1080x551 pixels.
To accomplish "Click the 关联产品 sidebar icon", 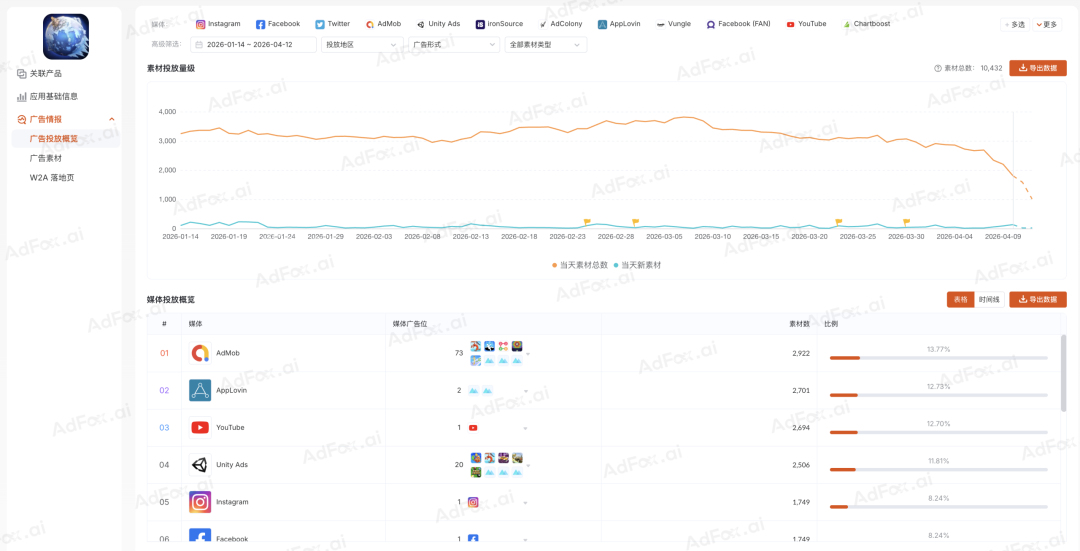I will pyautogui.click(x=22, y=74).
